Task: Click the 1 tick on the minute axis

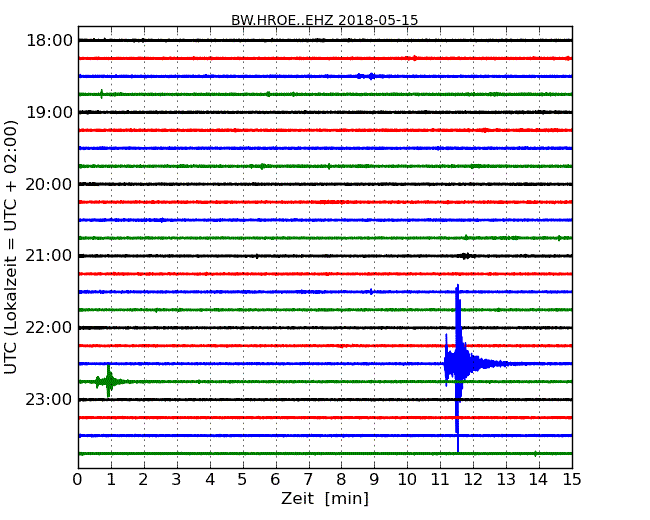Action: tap(111, 480)
